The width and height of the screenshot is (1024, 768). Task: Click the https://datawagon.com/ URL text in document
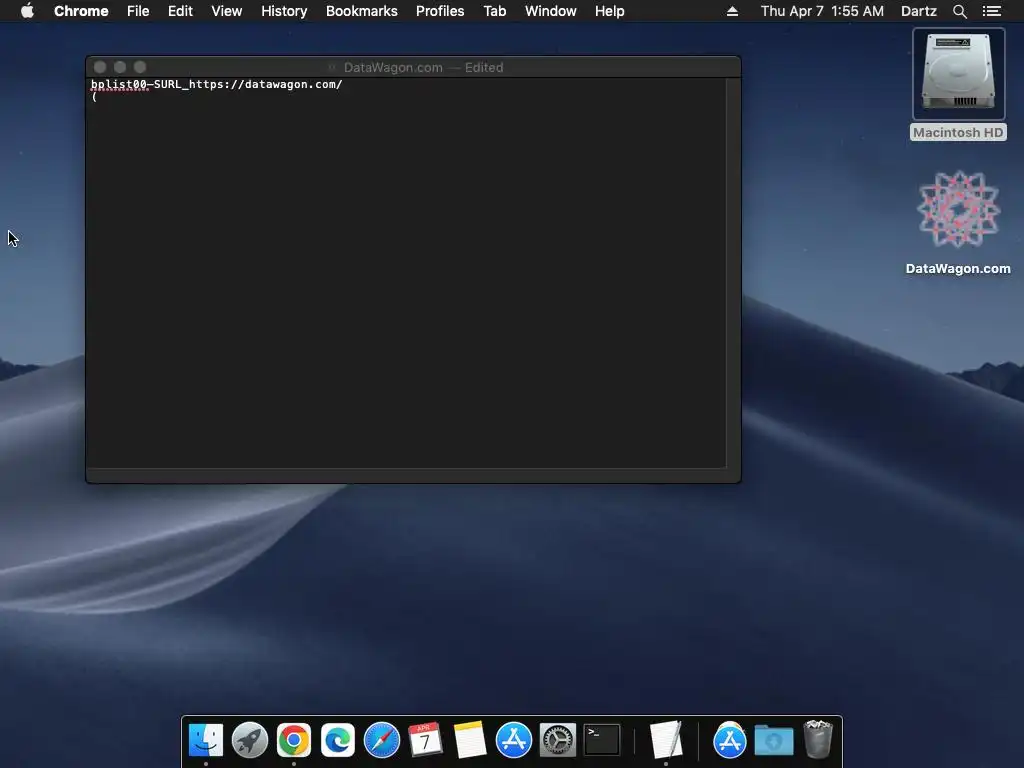pyautogui.click(x=266, y=84)
